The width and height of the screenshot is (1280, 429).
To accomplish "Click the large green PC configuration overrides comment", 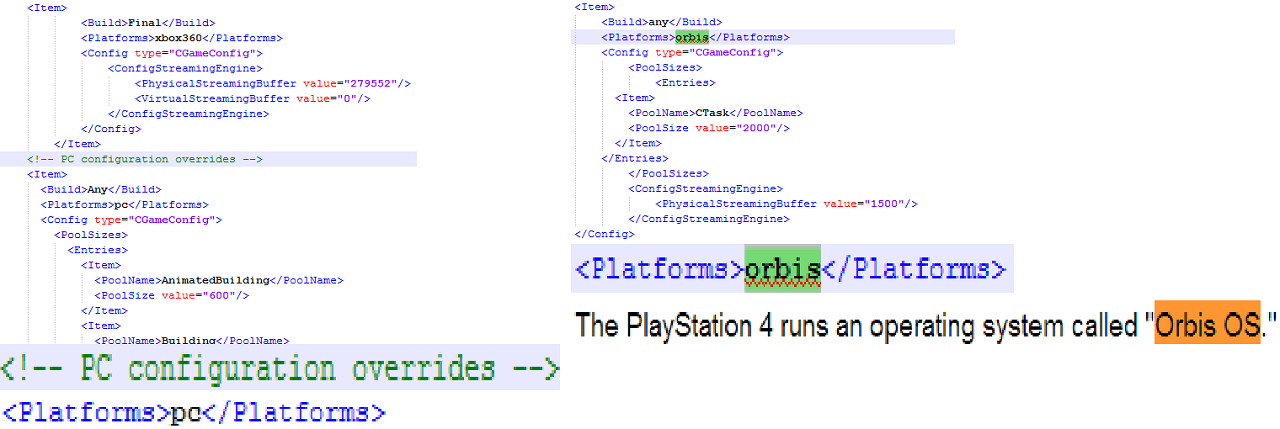I will (279, 368).
